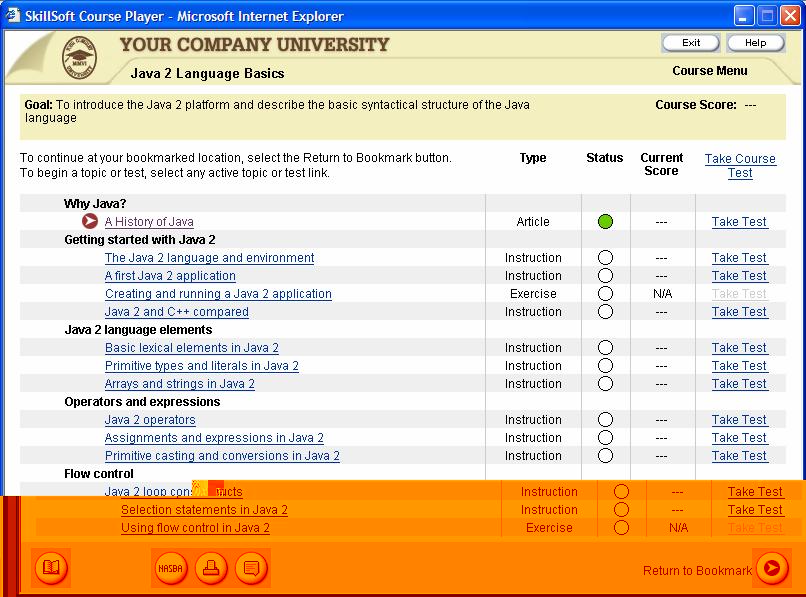
Task: Open The Java 2 language and environment topic
Action: 209,258
